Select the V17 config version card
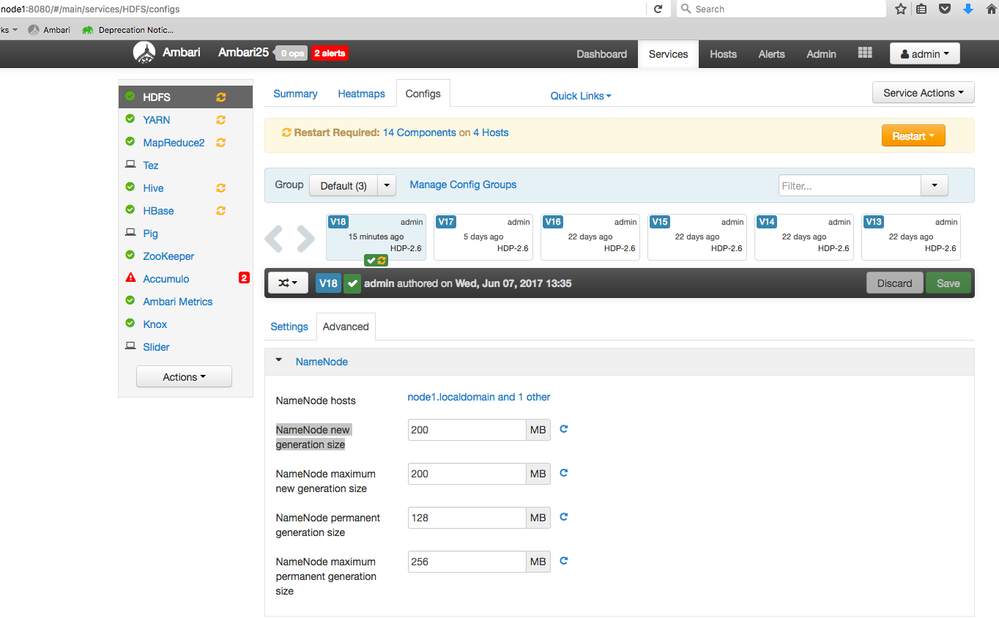The width and height of the screenshot is (999, 618). pos(484,237)
